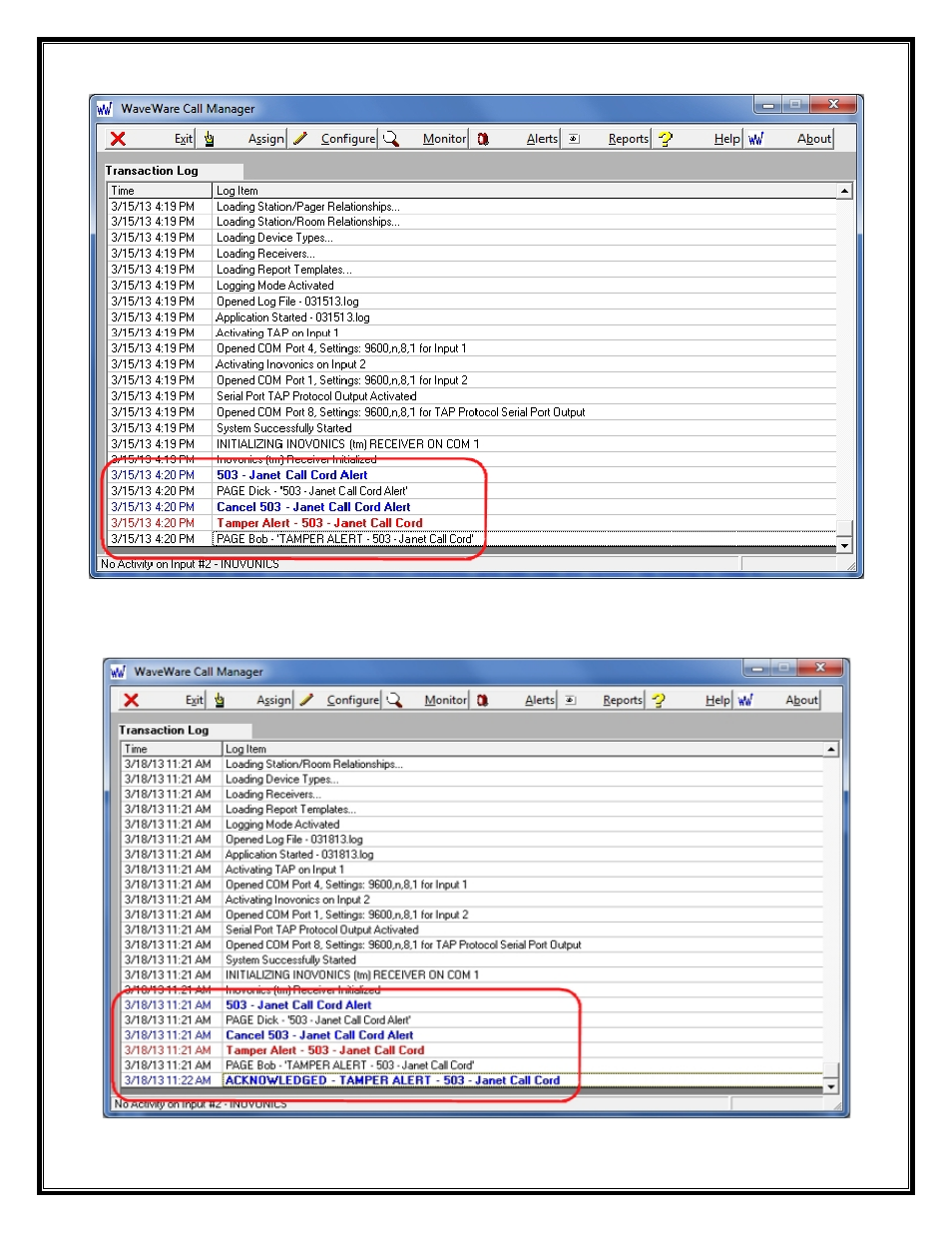
Task: Select 'Logging Mode Activated' row in 3/15/13 log
Action: coord(472,286)
